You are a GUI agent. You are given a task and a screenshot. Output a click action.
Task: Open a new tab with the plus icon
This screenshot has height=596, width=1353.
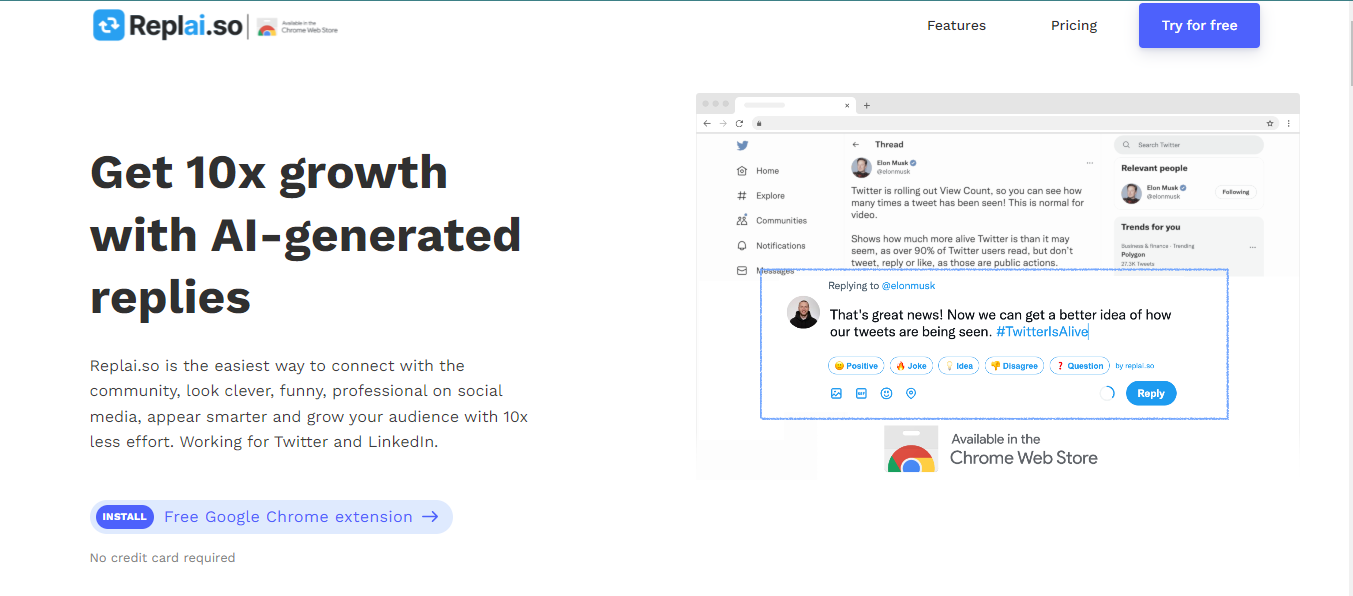[867, 105]
